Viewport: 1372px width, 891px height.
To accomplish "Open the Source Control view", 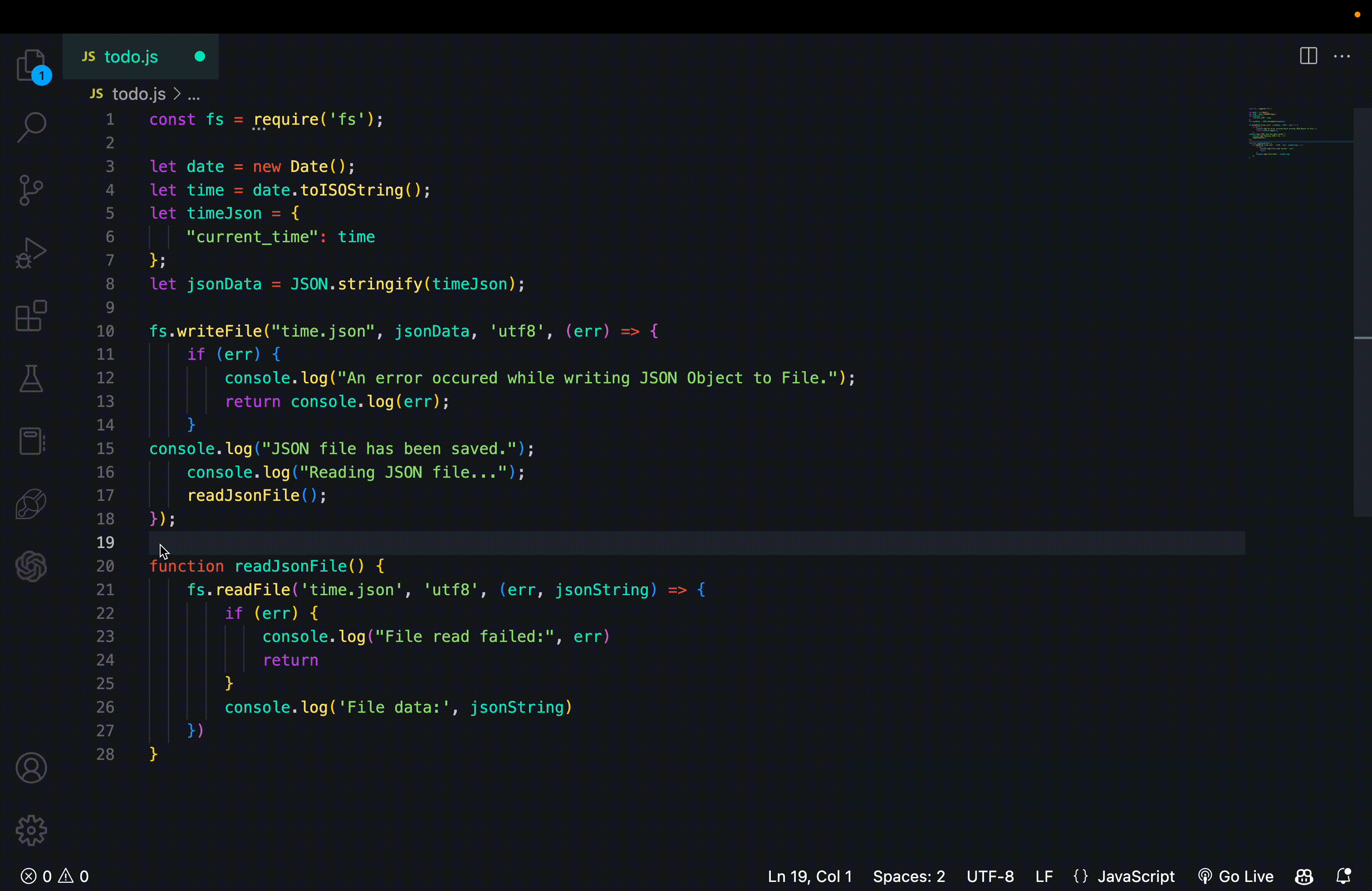I will coord(31,190).
